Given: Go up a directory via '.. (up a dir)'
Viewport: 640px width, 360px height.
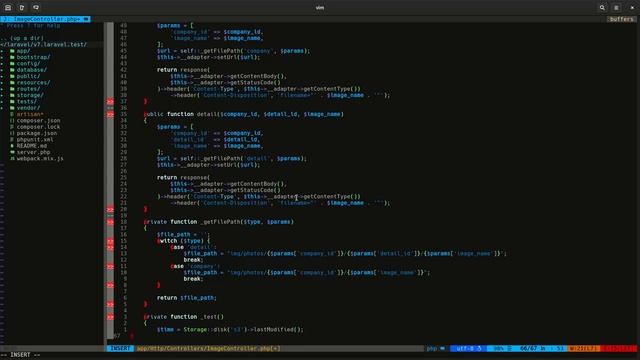Looking at the screenshot, I should pos(22,38).
